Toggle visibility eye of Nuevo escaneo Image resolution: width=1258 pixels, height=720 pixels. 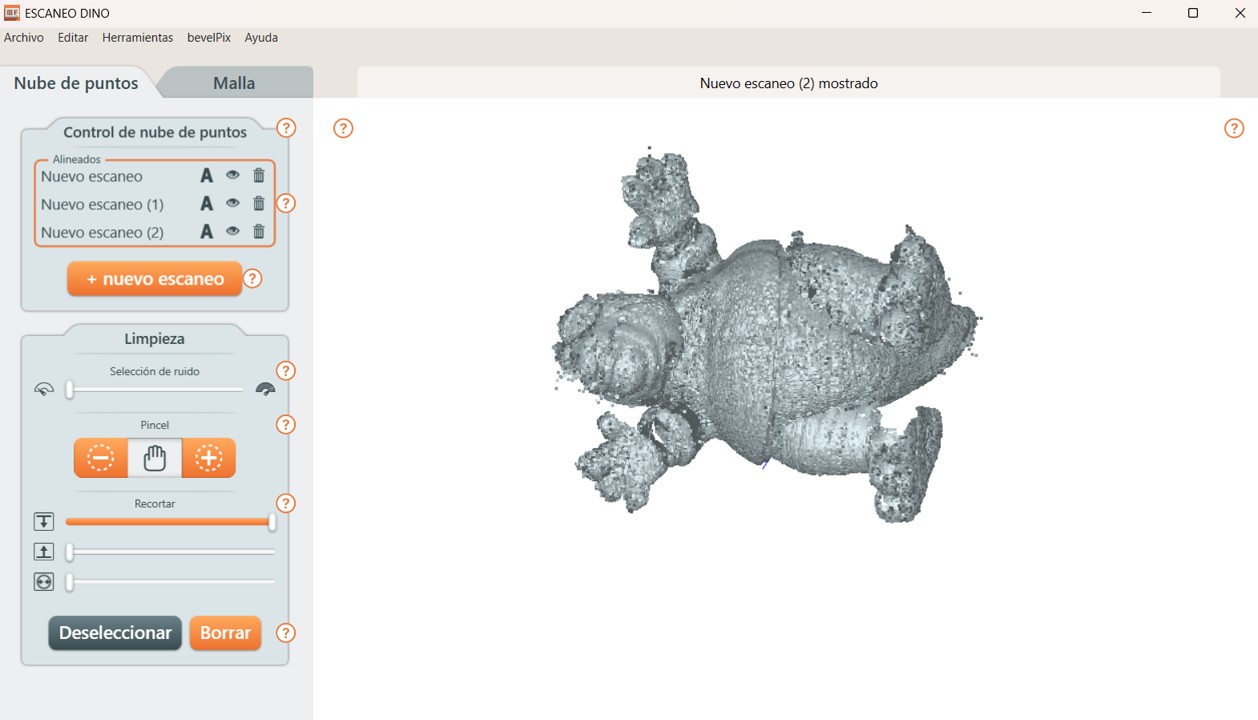(x=233, y=175)
